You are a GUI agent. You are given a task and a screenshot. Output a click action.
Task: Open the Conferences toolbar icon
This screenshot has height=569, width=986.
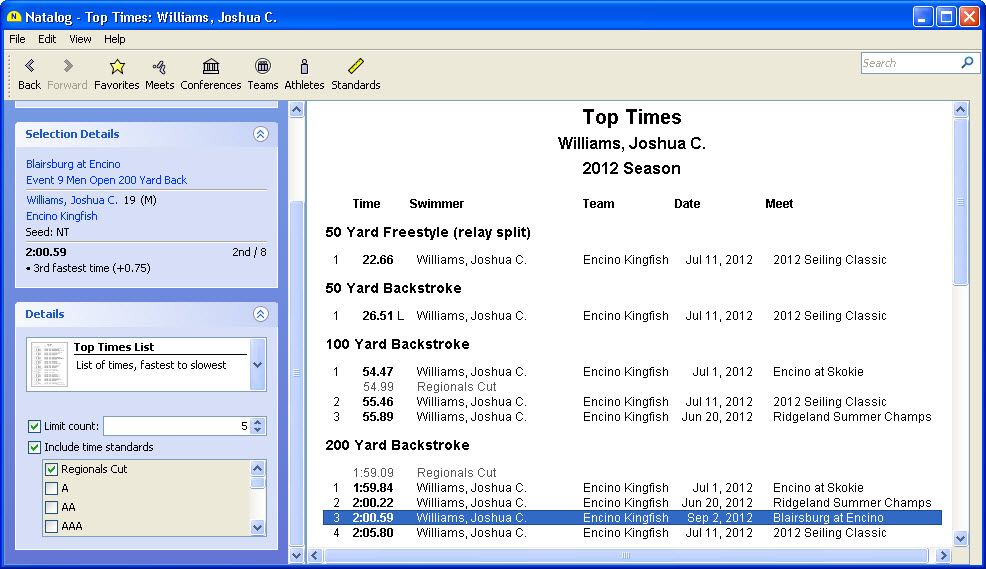pyautogui.click(x=211, y=67)
